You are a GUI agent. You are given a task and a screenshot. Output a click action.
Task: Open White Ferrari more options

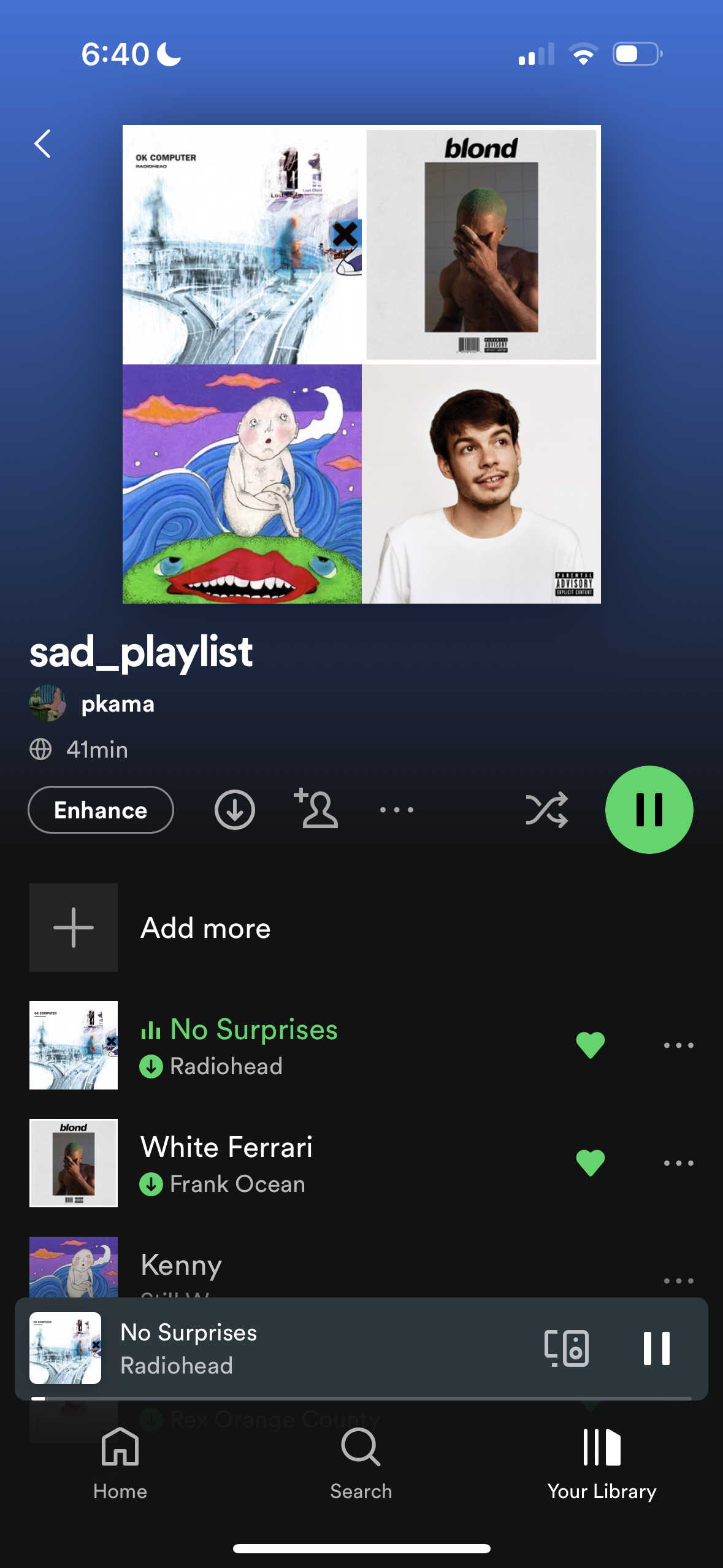point(679,1163)
